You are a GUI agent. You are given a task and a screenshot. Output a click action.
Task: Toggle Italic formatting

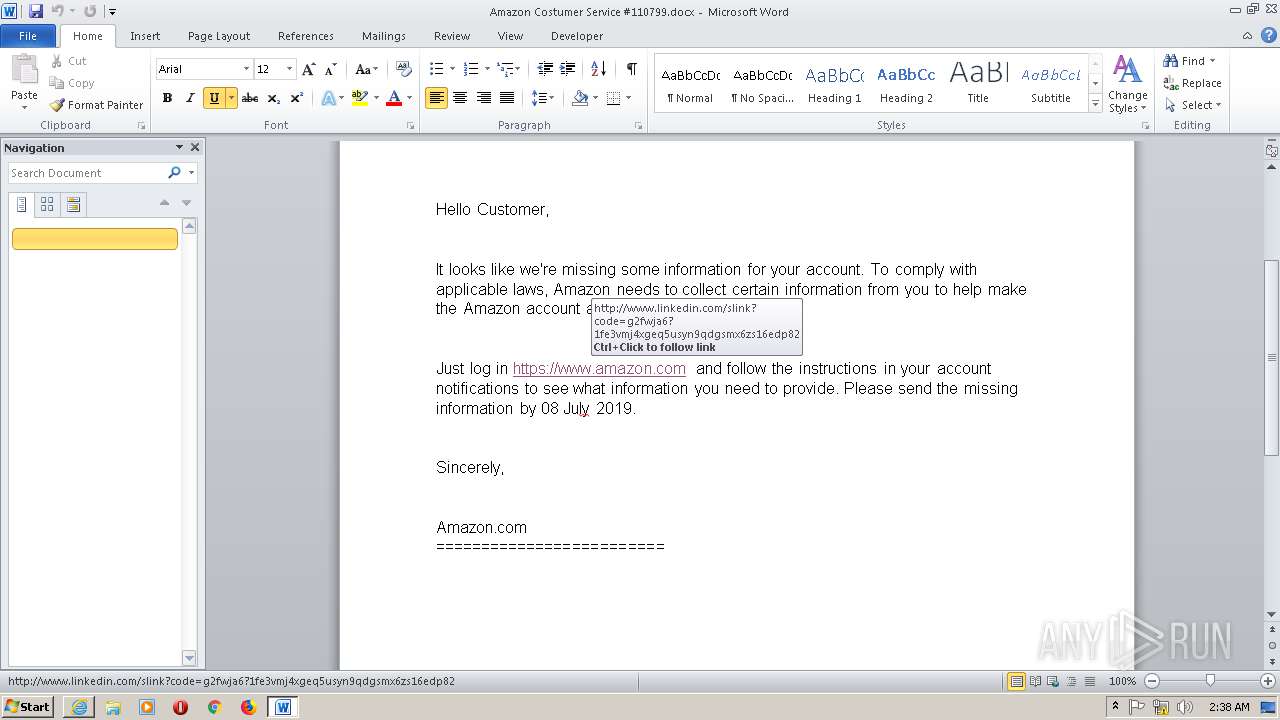point(190,98)
